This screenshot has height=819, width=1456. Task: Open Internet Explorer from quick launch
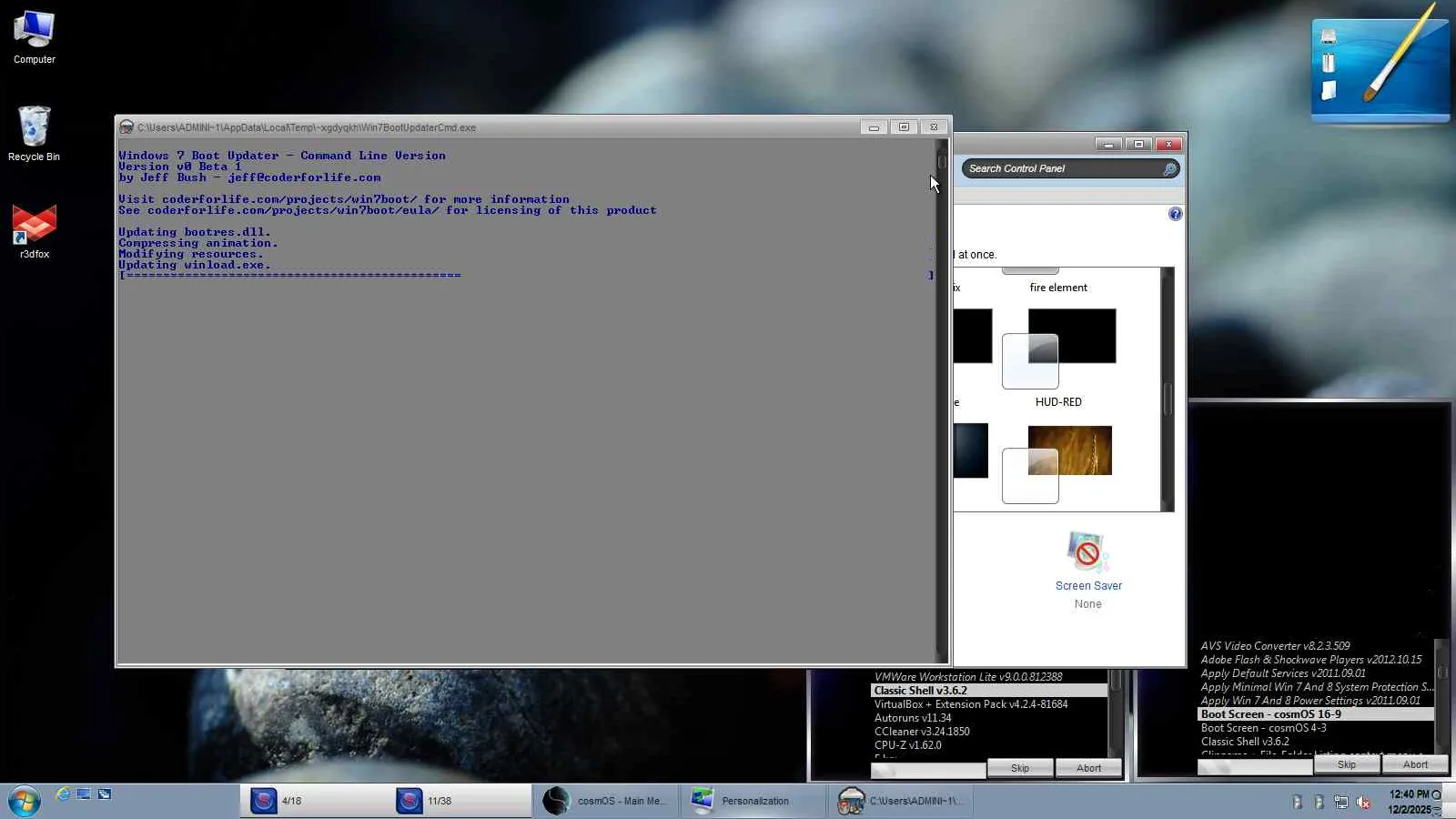tap(63, 794)
